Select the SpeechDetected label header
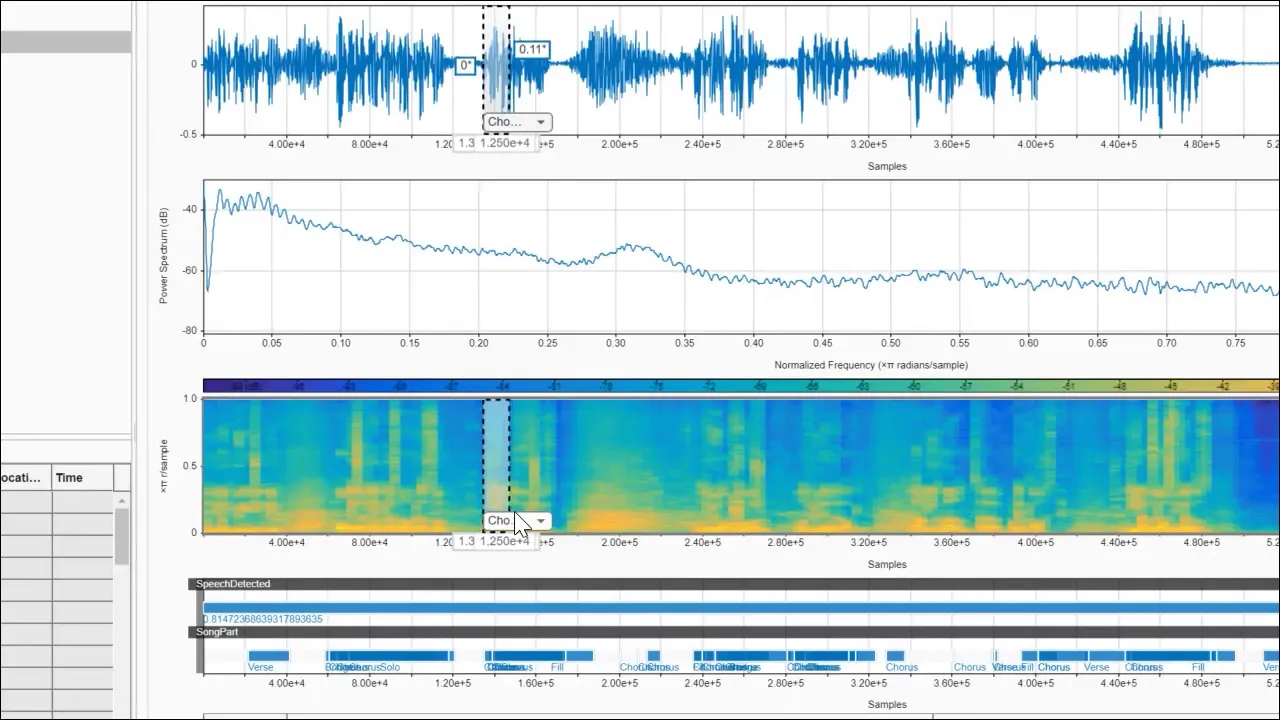 coord(233,584)
